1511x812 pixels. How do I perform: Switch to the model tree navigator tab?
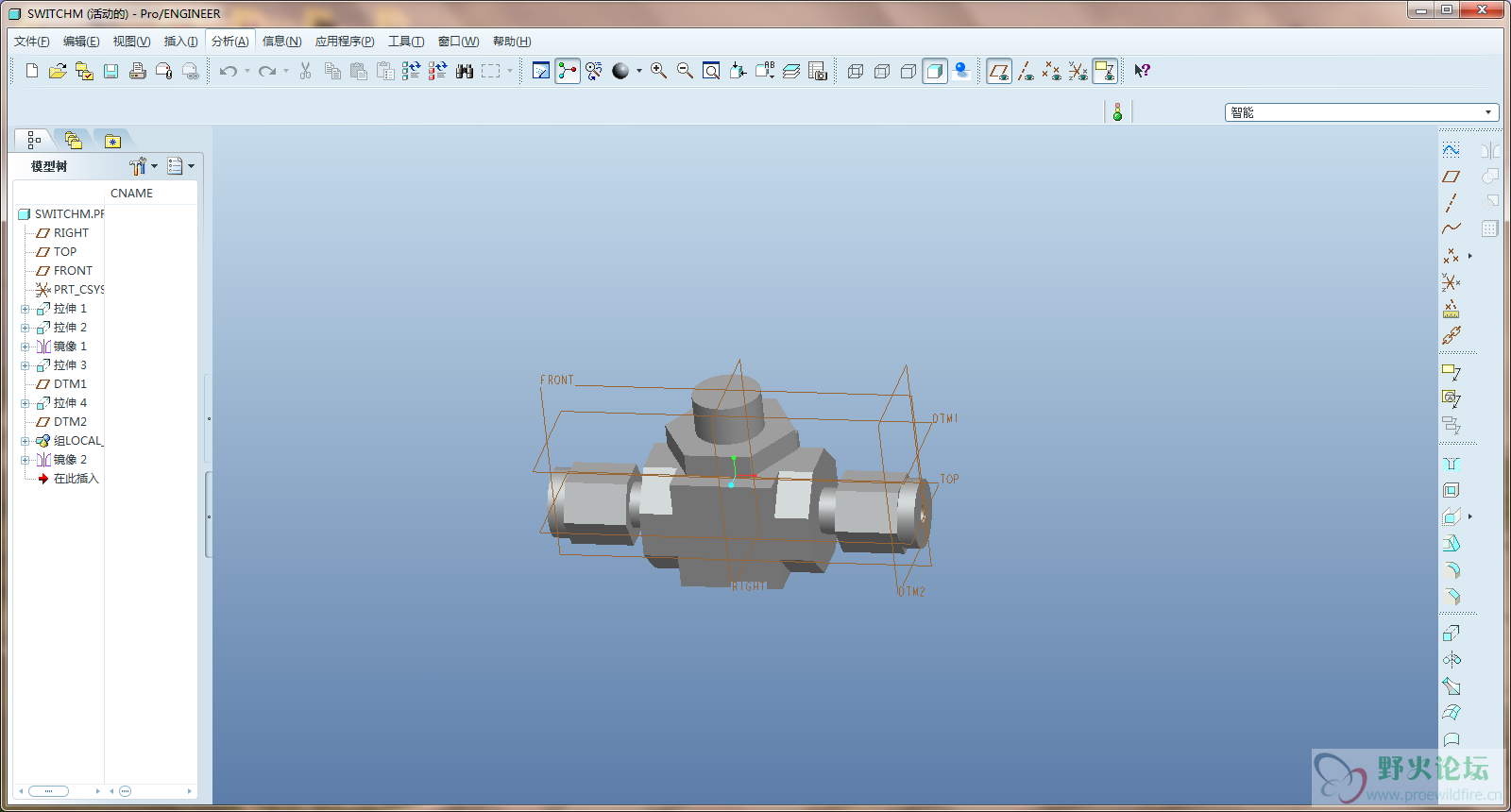click(33, 140)
